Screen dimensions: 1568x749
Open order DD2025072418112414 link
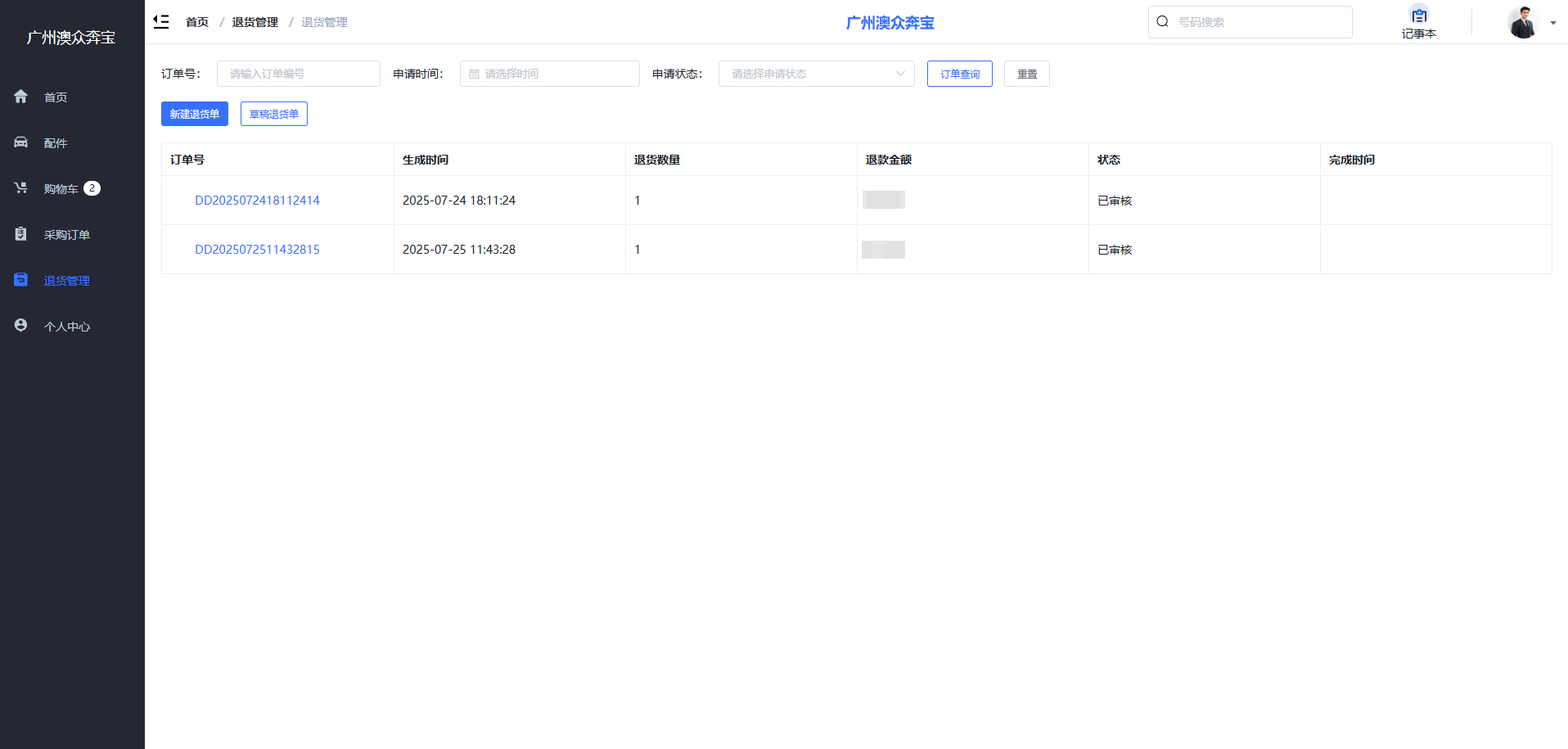coord(257,200)
